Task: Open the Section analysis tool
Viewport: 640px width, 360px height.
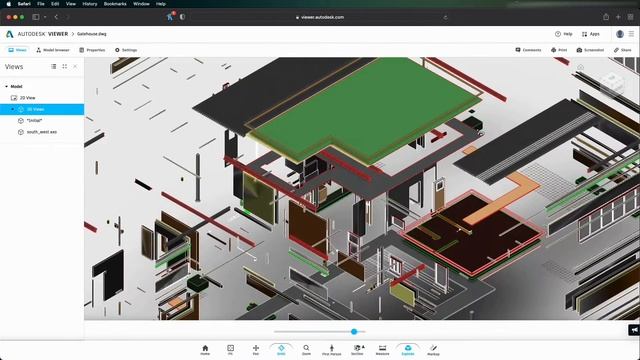Action: pos(358,350)
